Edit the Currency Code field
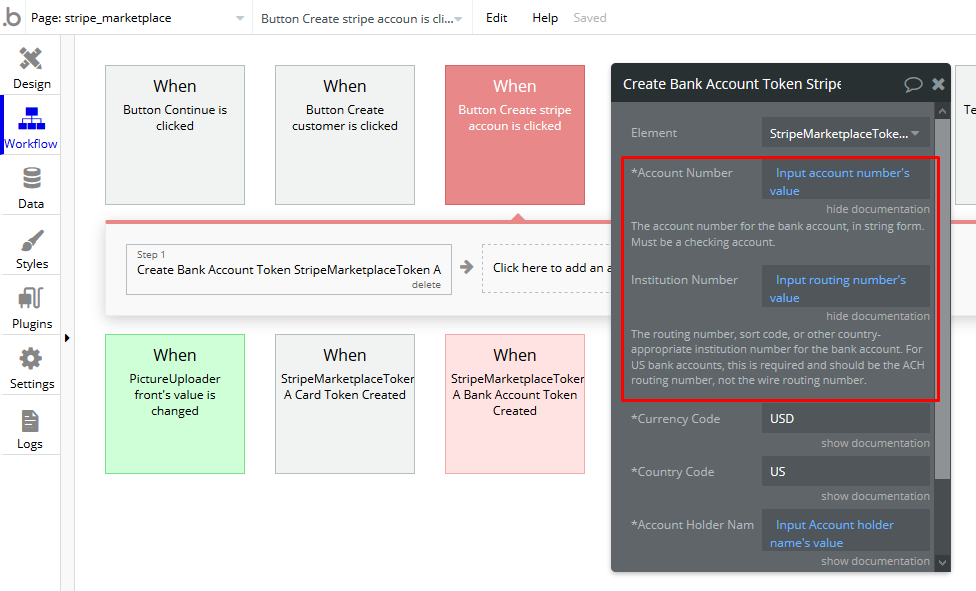This screenshot has height=591, width=976. (x=845, y=418)
